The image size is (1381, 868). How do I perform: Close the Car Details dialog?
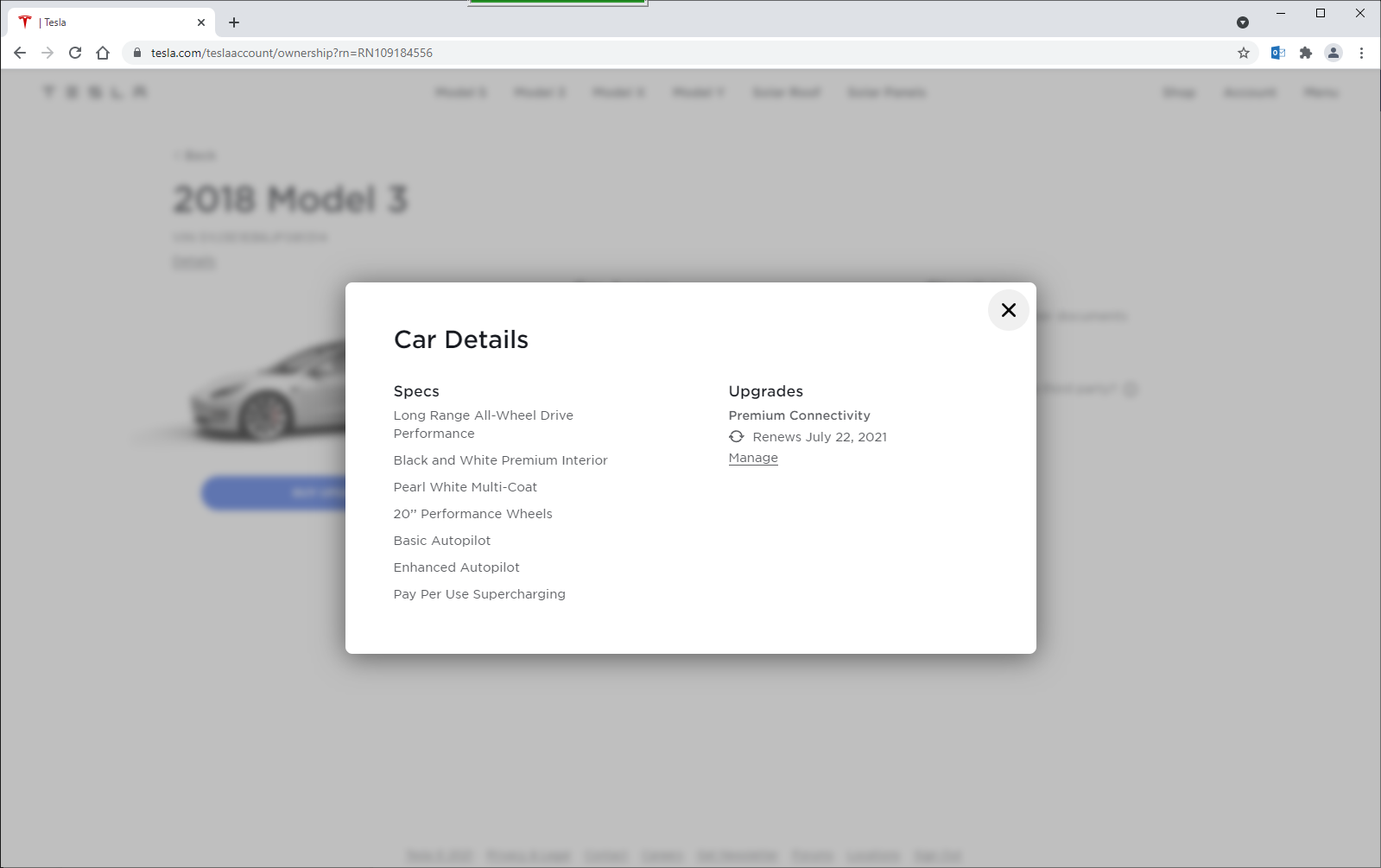(1008, 310)
